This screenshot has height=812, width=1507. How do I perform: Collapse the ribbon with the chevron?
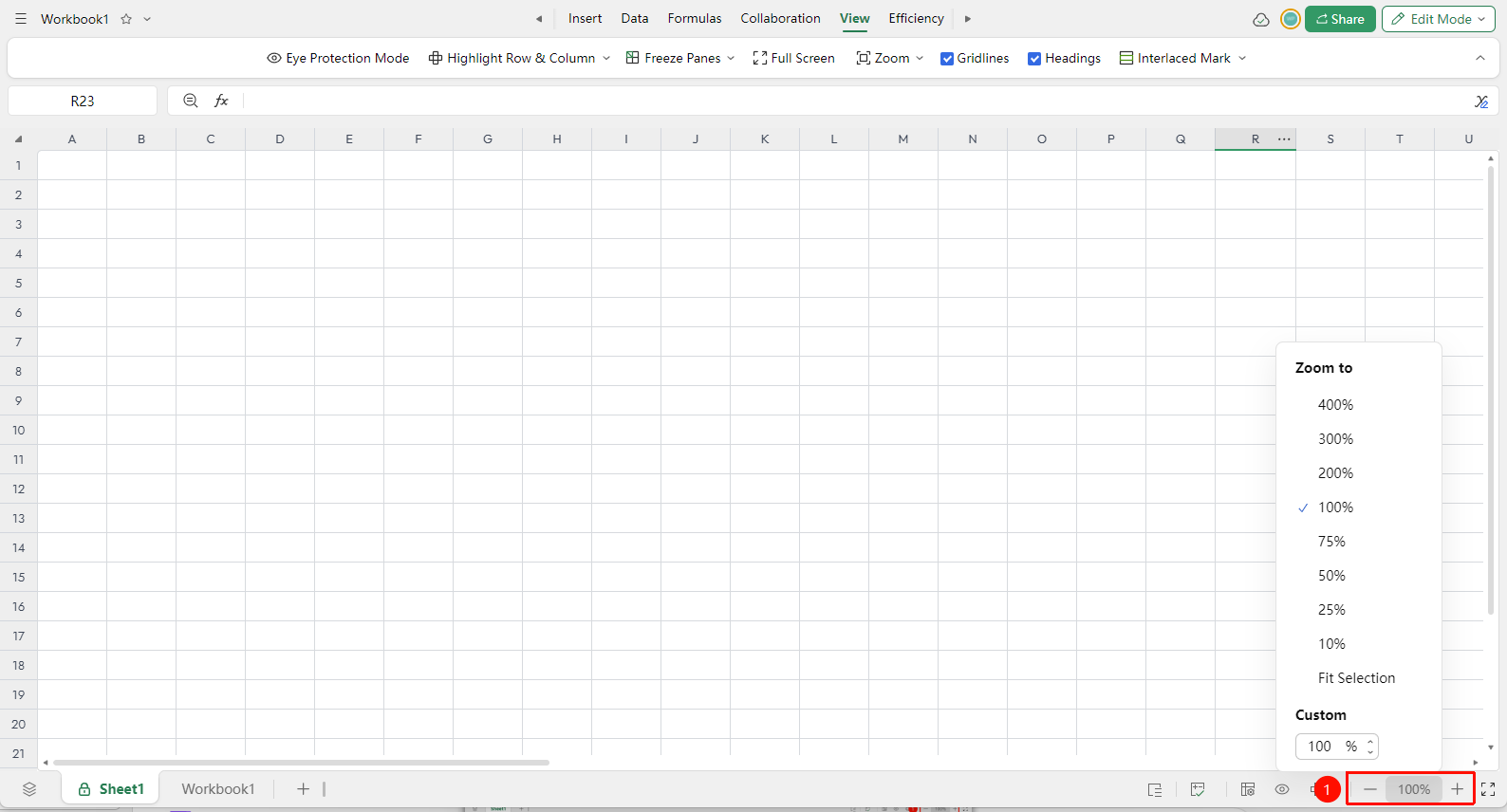1480,58
